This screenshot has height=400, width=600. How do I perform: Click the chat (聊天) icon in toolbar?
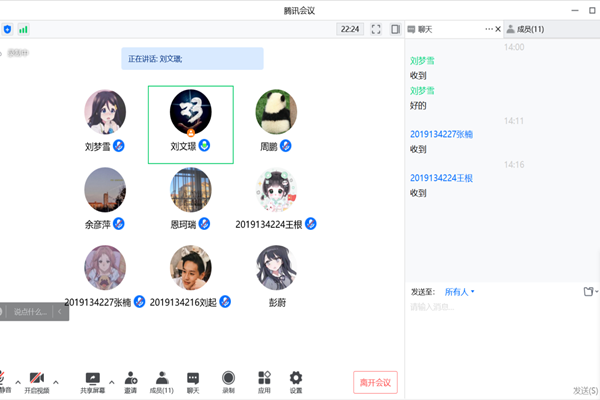(x=193, y=380)
